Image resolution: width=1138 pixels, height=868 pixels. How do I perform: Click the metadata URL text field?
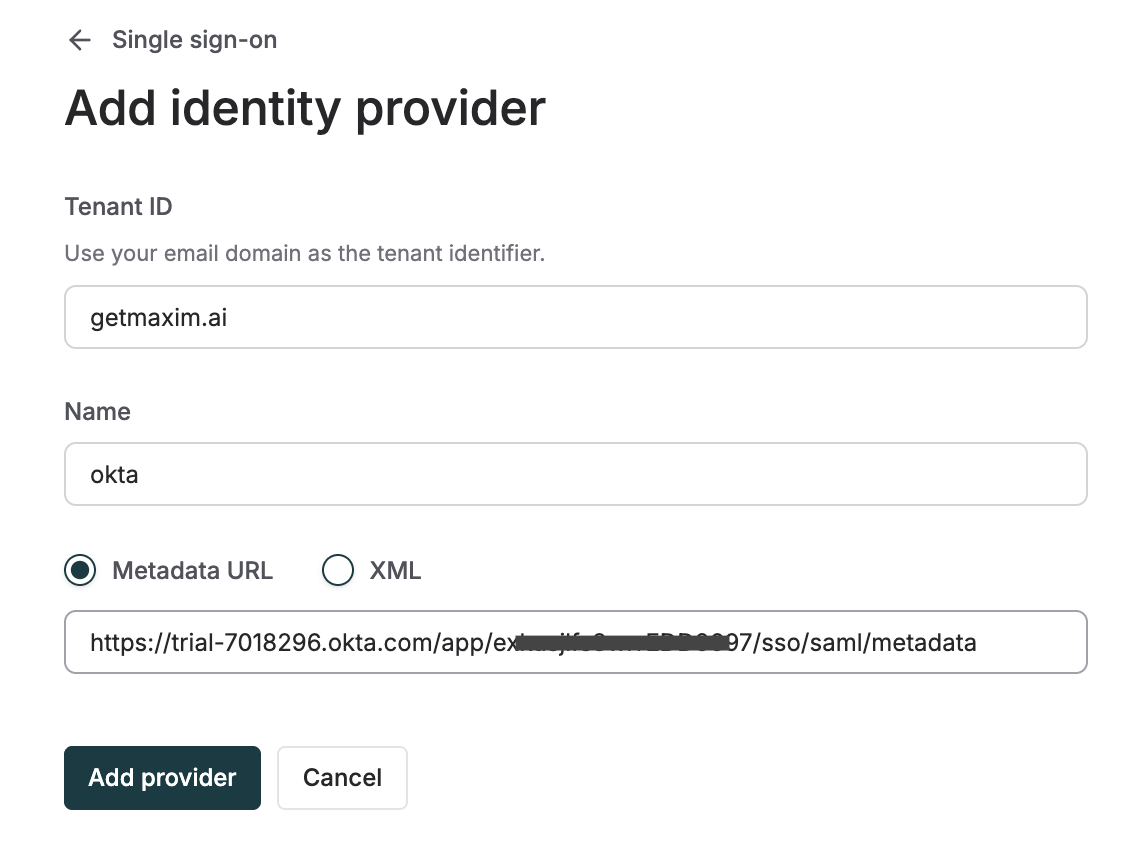[x=575, y=642]
